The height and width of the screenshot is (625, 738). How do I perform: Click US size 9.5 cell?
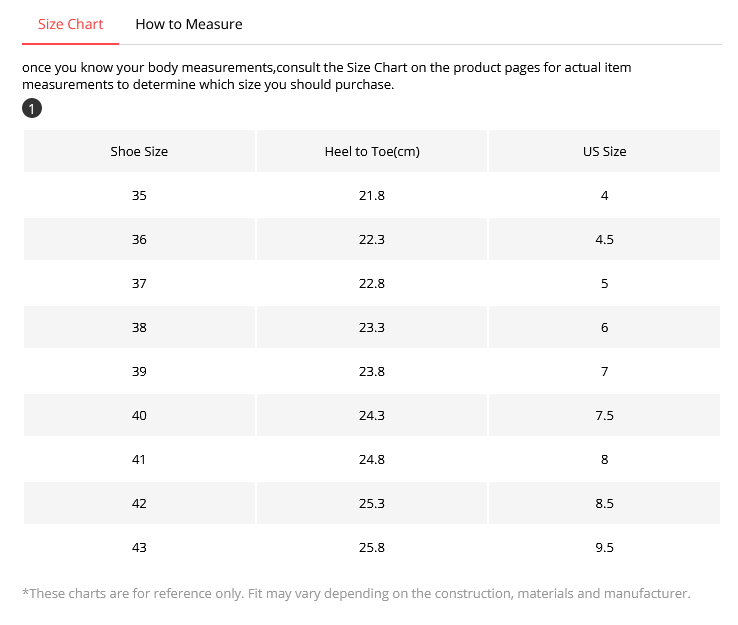[x=604, y=548]
